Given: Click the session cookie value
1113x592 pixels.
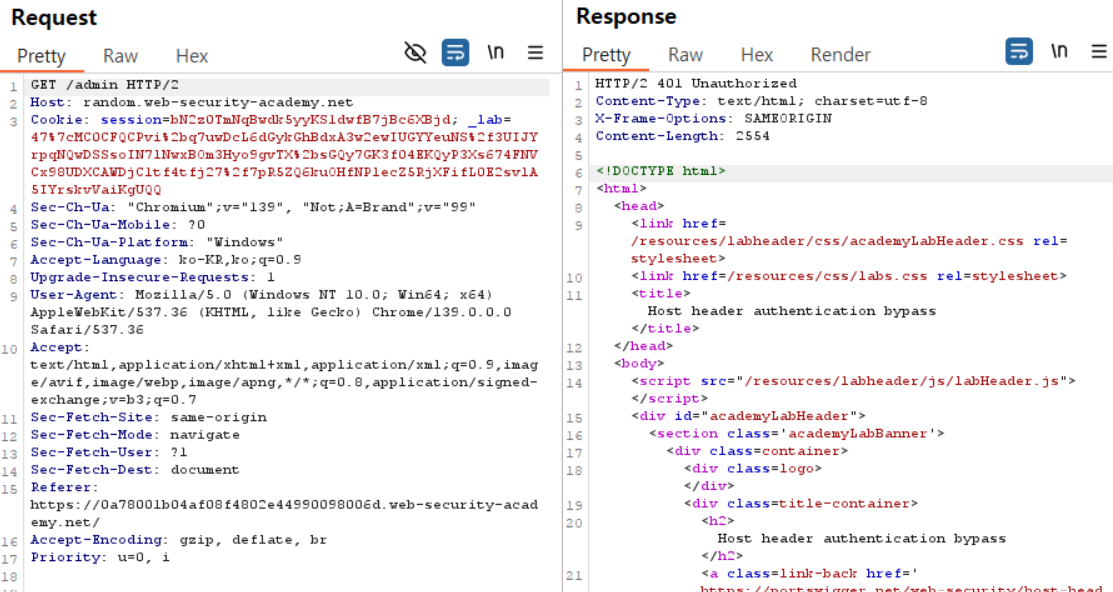Looking at the screenshot, I should (311, 120).
